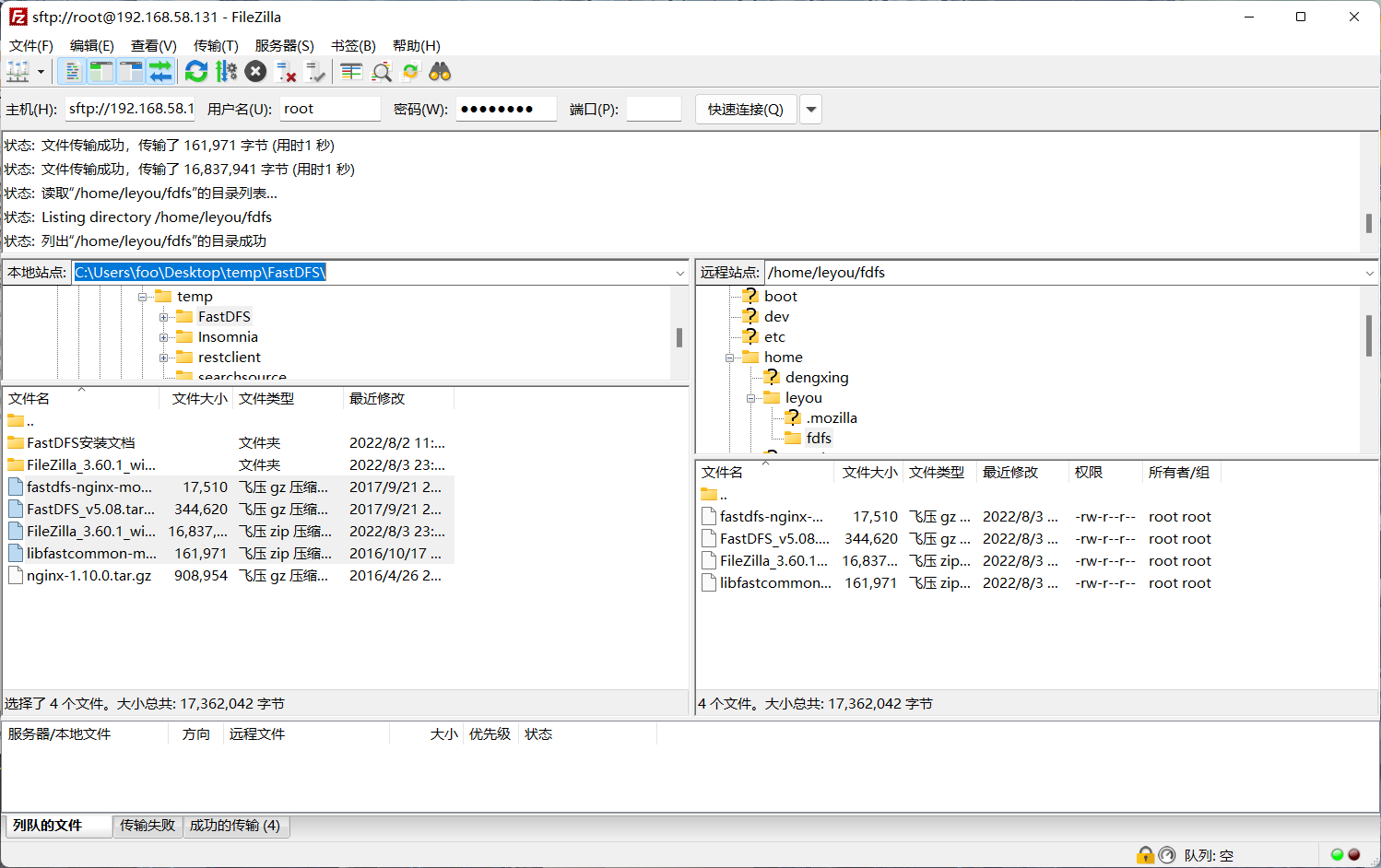The height and width of the screenshot is (868, 1381).
Task: Sort remote files by 所有者/组 column
Action: [x=1181, y=473]
